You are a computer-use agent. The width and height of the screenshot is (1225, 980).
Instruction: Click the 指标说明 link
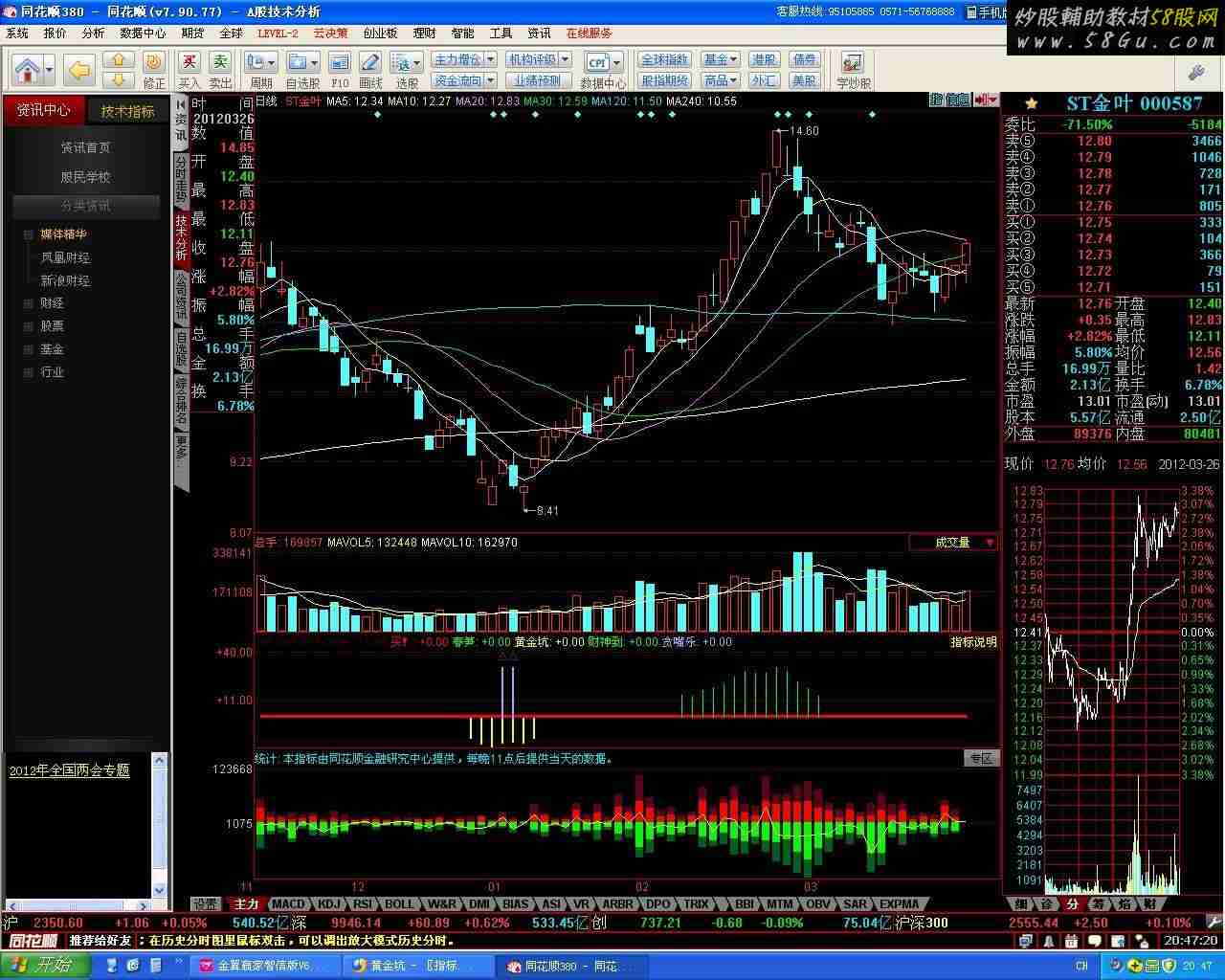[x=973, y=642]
